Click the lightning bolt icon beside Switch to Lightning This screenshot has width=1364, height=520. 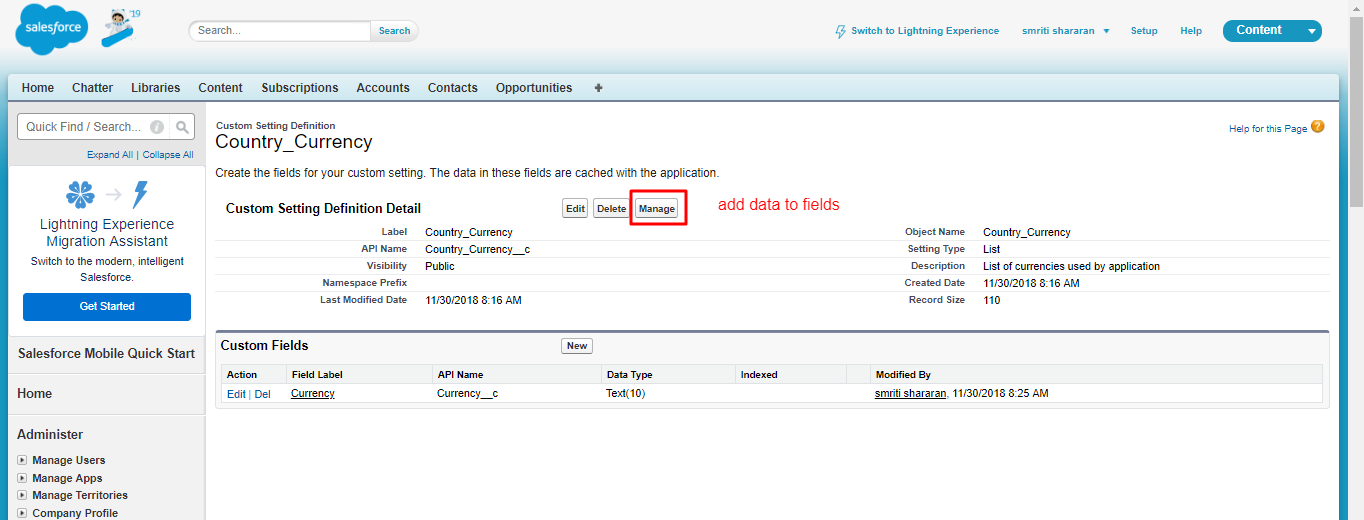(x=841, y=31)
